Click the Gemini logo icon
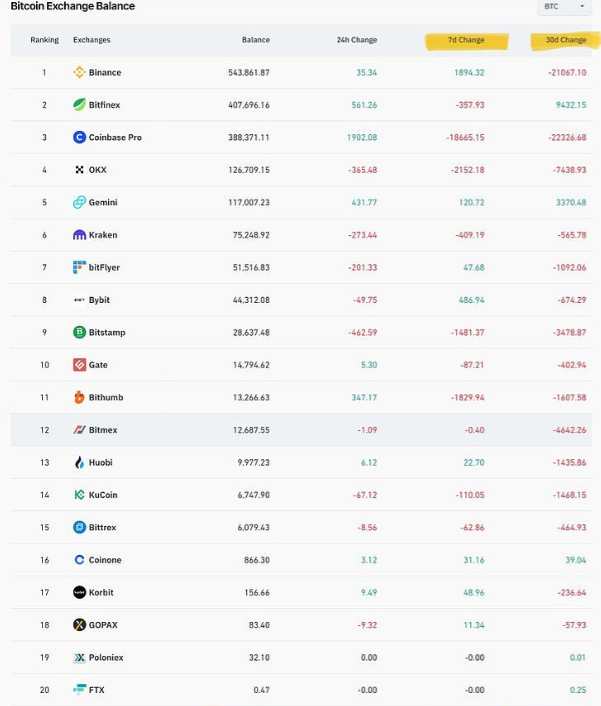 tap(80, 202)
